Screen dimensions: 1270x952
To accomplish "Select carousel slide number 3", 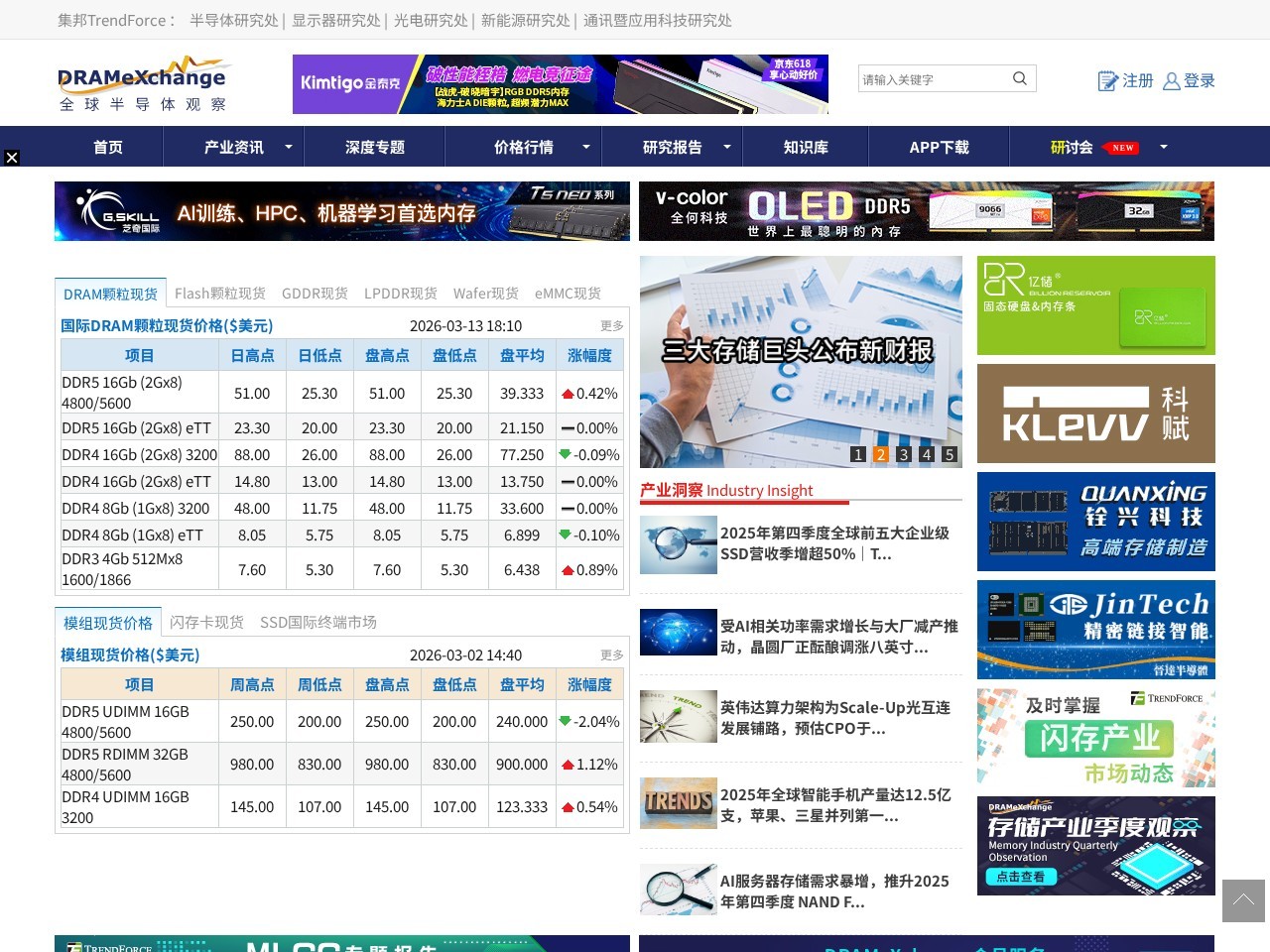I will coord(904,454).
